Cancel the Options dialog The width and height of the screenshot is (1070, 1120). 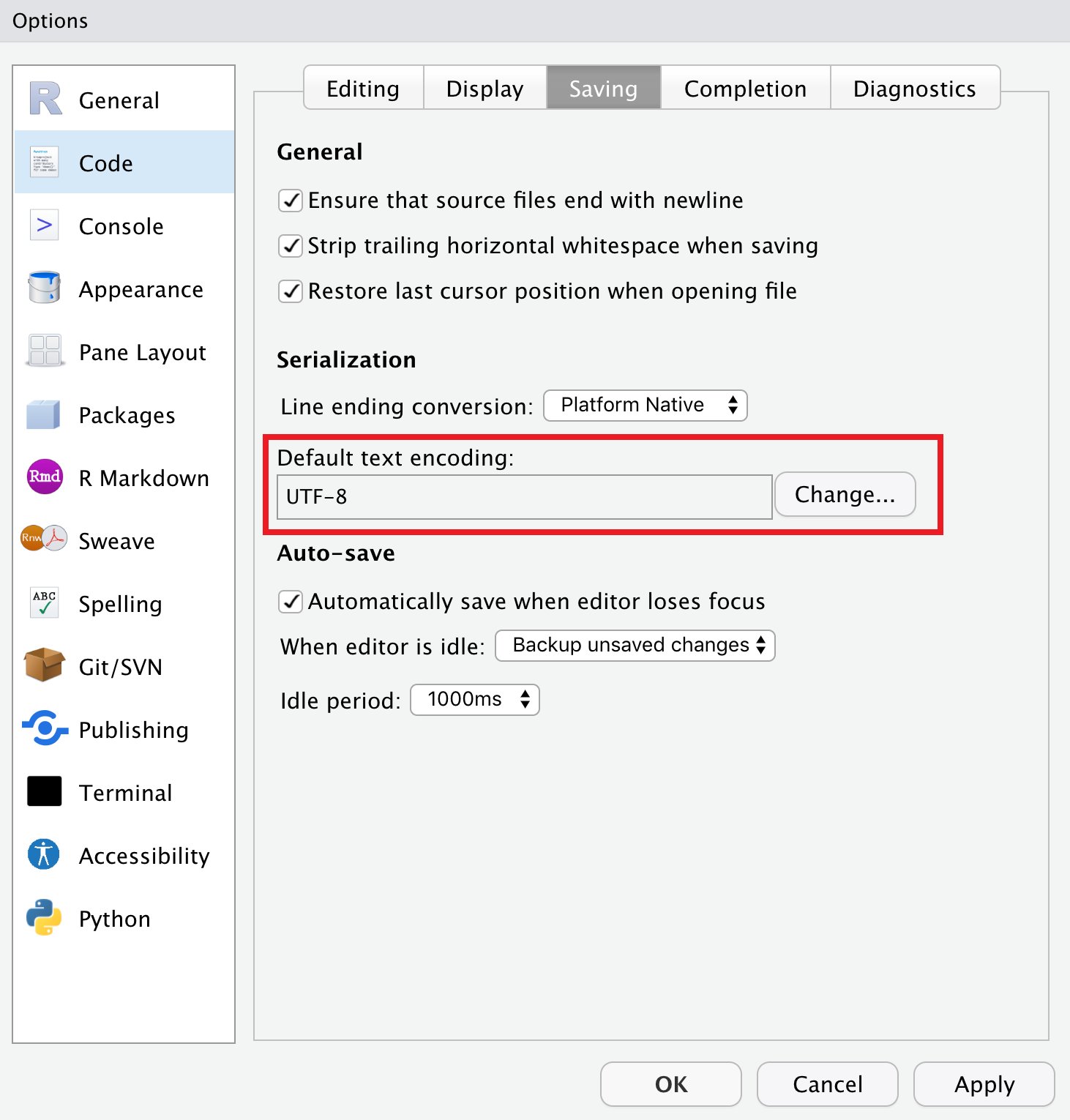[828, 1084]
